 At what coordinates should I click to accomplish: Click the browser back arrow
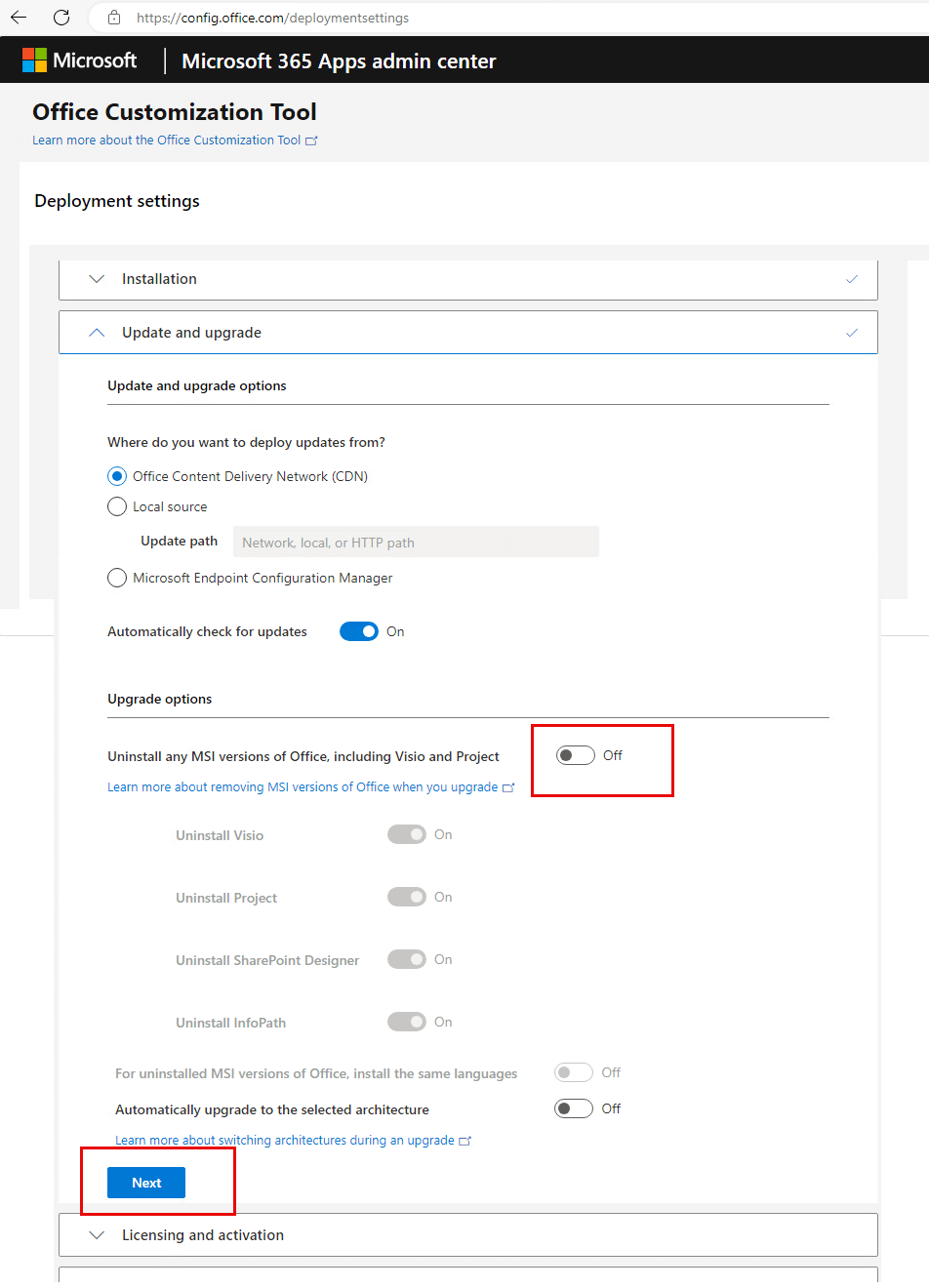click(x=18, y=17)
